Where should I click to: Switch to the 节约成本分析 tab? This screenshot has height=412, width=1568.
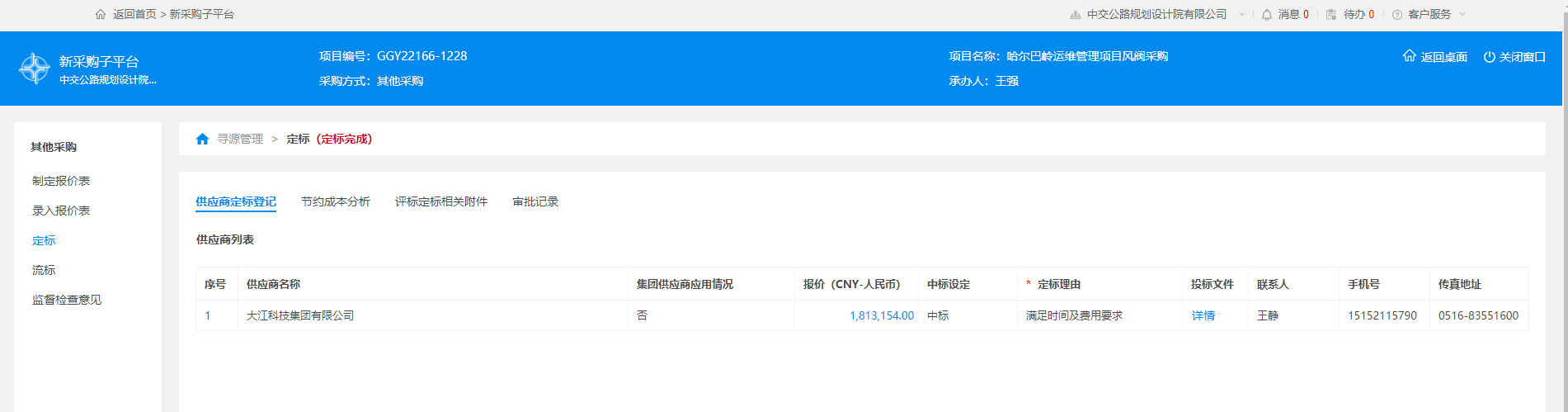pos(335,201)
